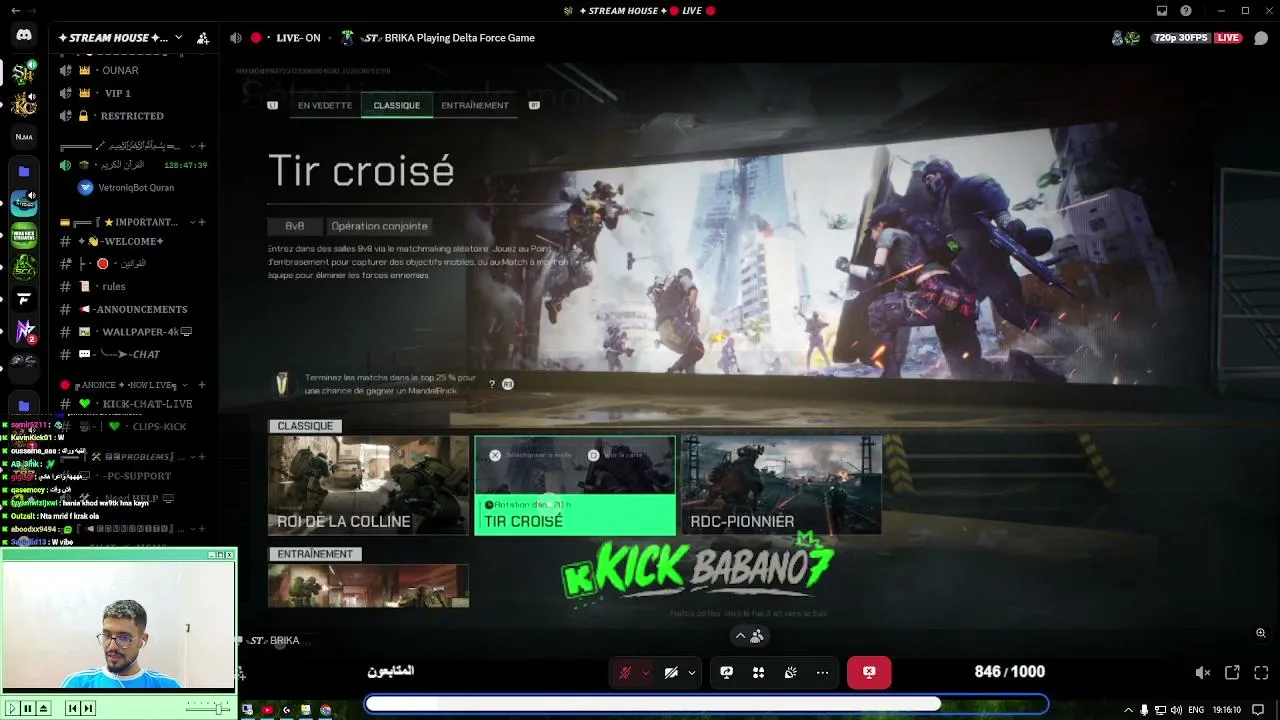Open Windows notification center

click(x=1258, y=710)
